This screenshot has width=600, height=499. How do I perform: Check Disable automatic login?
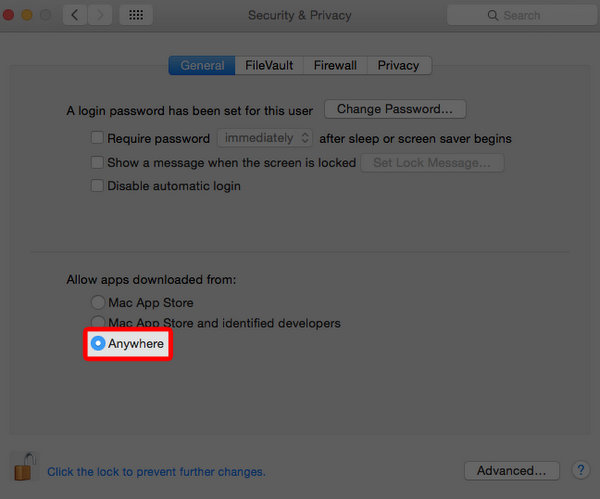(x=97, y=186)
